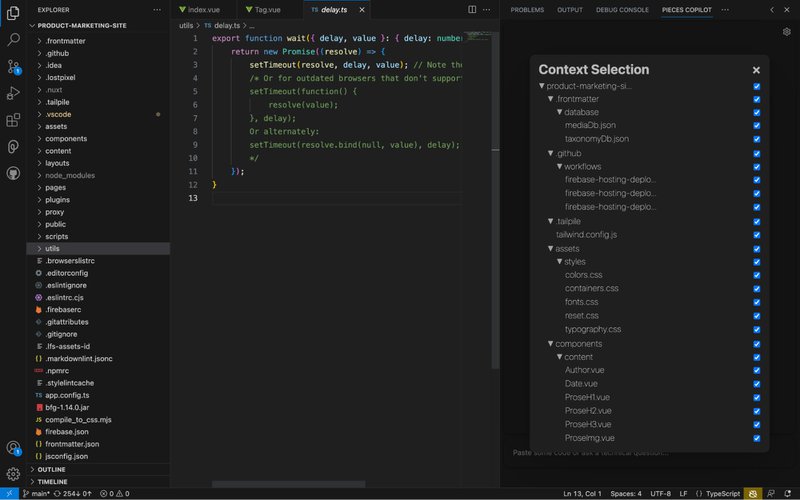Open the OUTPUT panel tab
800x500 pixels.
pyautogui.click(x=570, y=10)
